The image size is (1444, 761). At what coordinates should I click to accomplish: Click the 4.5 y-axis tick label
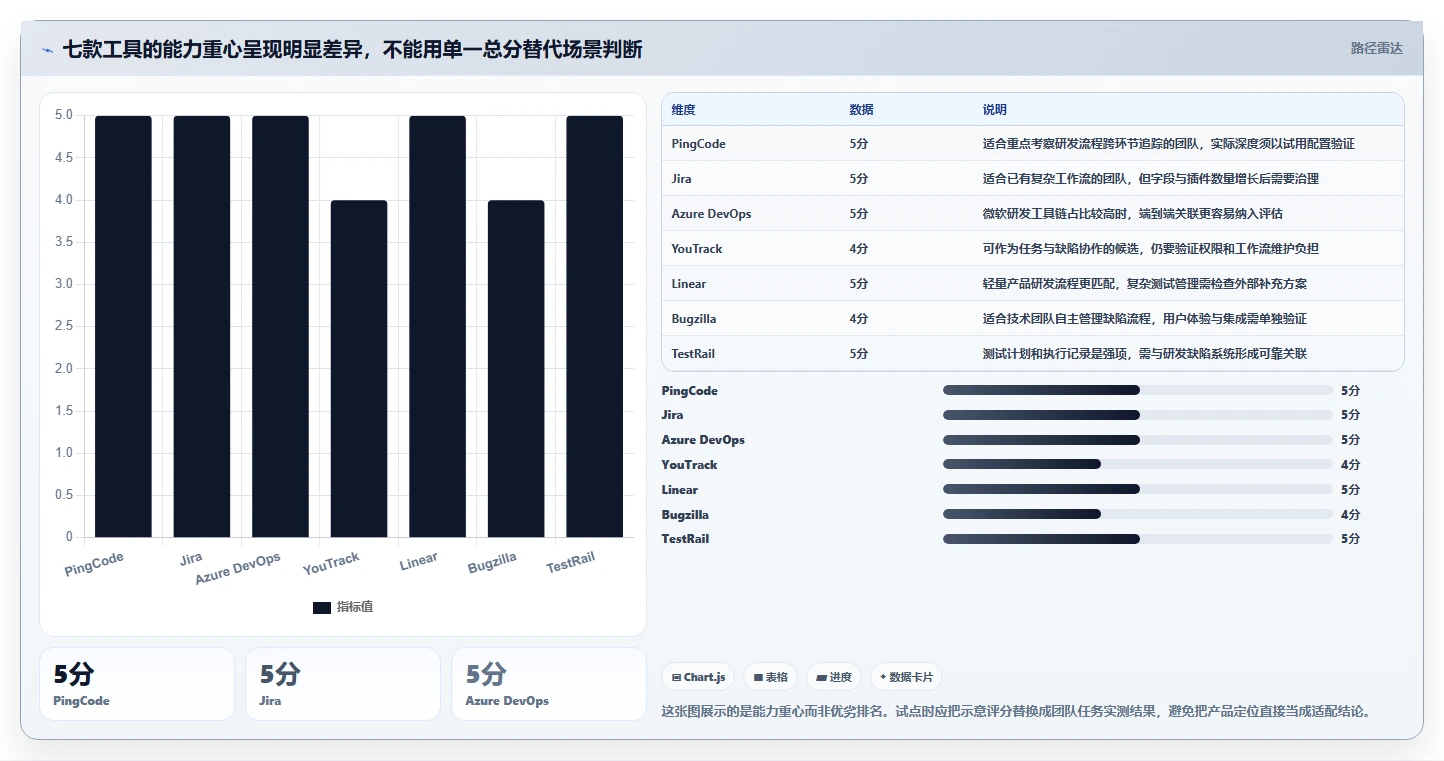pyautogui.click(x=64, y=157)
